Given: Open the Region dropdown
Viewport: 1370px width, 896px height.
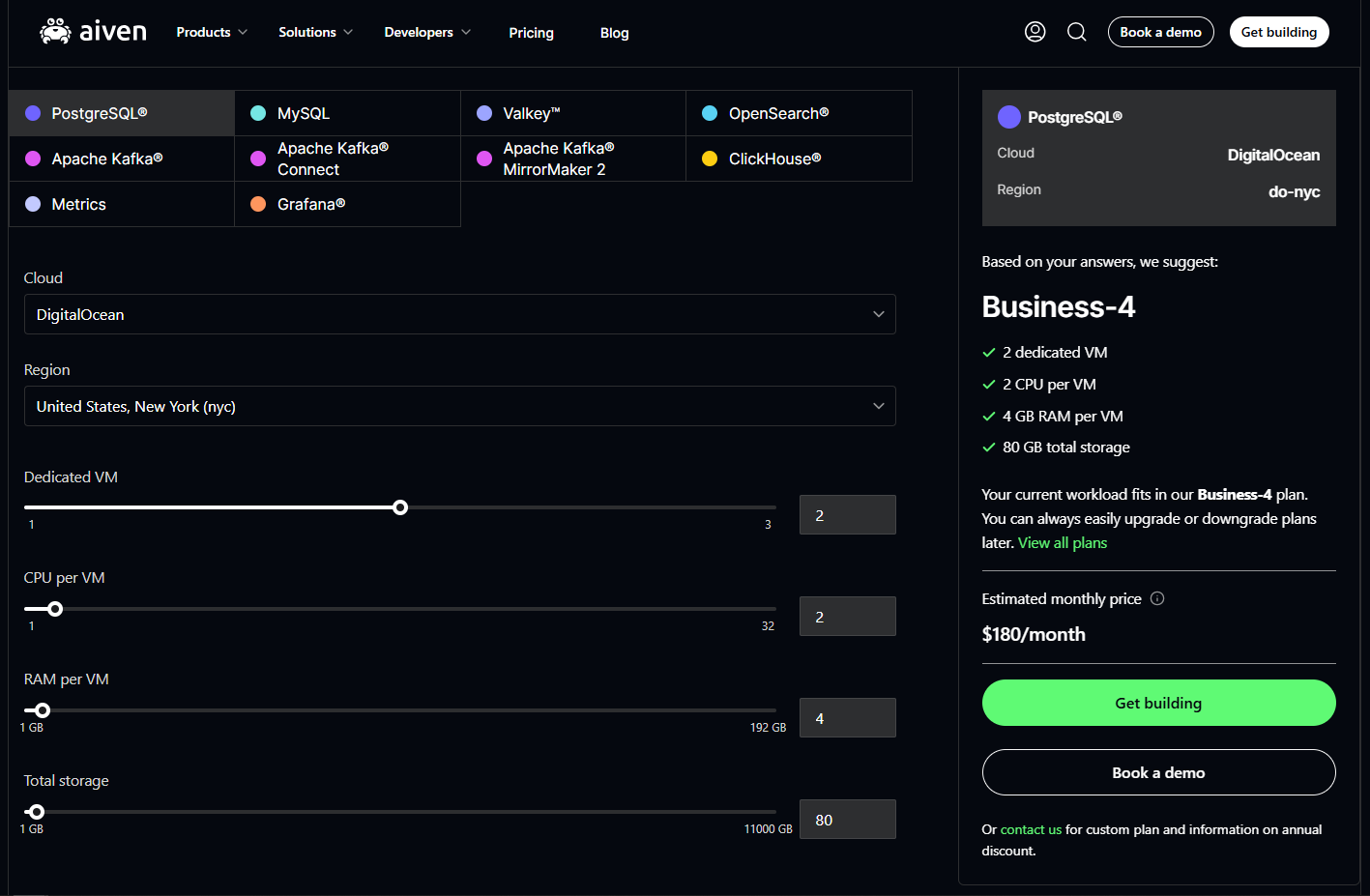Looking at the screenshot, I should point(460,406).
